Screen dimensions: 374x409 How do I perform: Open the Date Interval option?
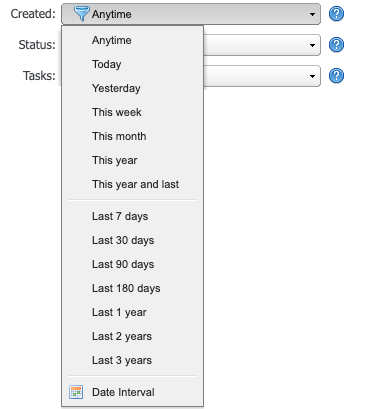coord(132,392)
